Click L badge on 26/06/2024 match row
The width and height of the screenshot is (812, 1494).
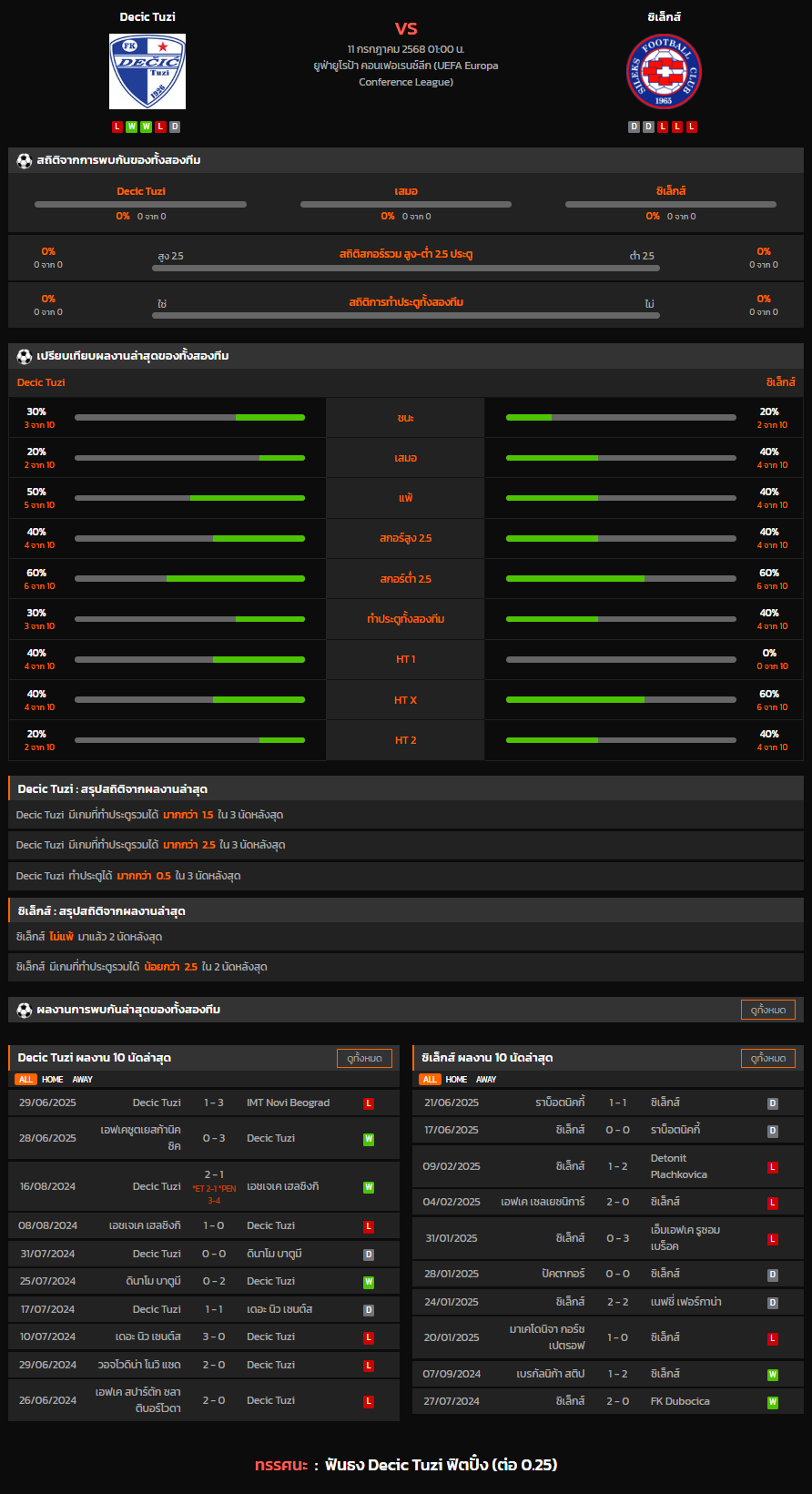tap(369, 1401)
